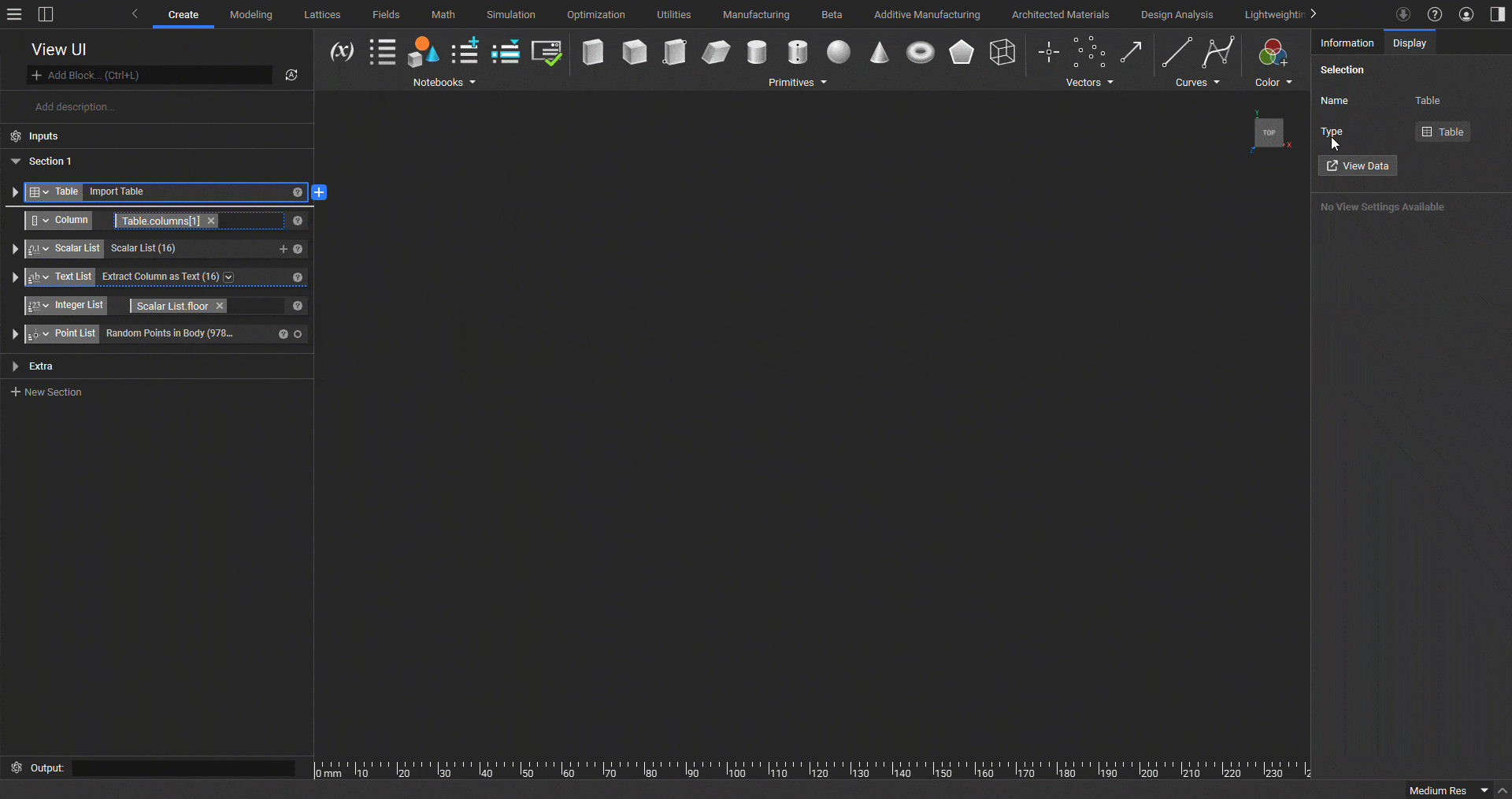Screen dimensions: 1512x799
Task: Expand the Scalar List block
Action: (x=15, y=249)
